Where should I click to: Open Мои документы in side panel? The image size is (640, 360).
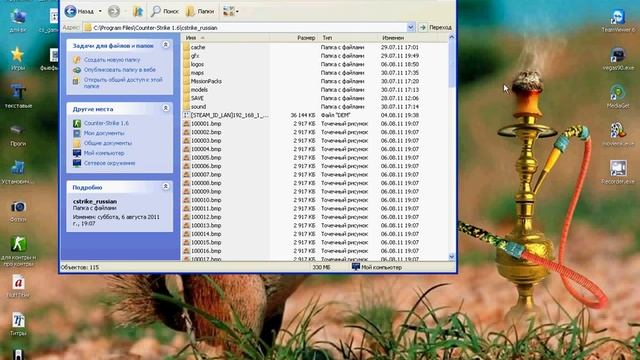104,133
